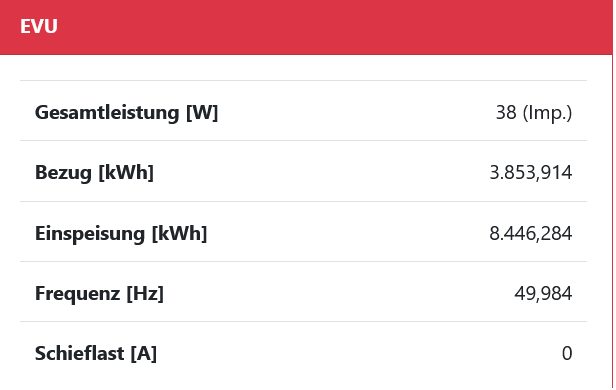The height and width of the screenshot is (390, 616).
Task: Click the Einspeisung [kWh] label
Action: tap(121, 234)
